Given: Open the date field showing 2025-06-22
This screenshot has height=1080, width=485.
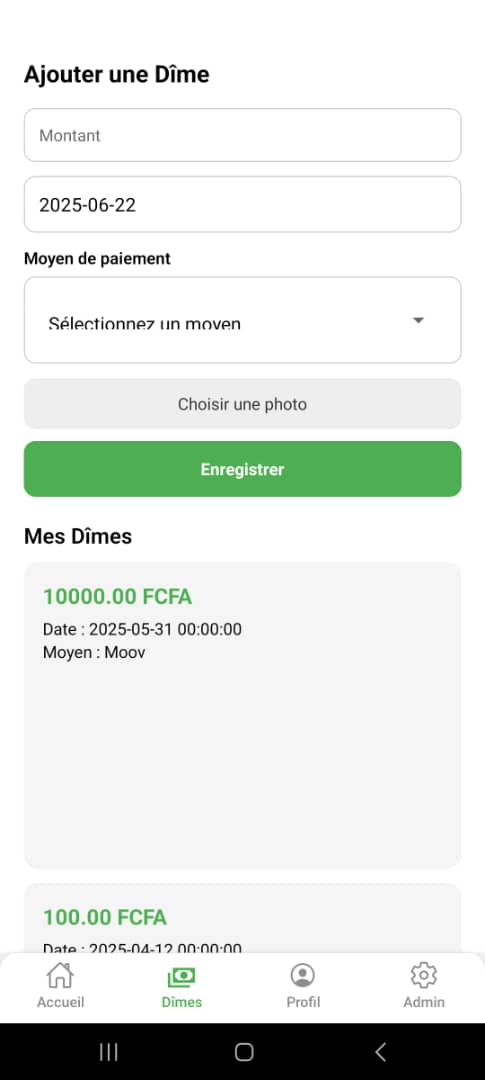Looking at the screenshot, I should 242,205.
